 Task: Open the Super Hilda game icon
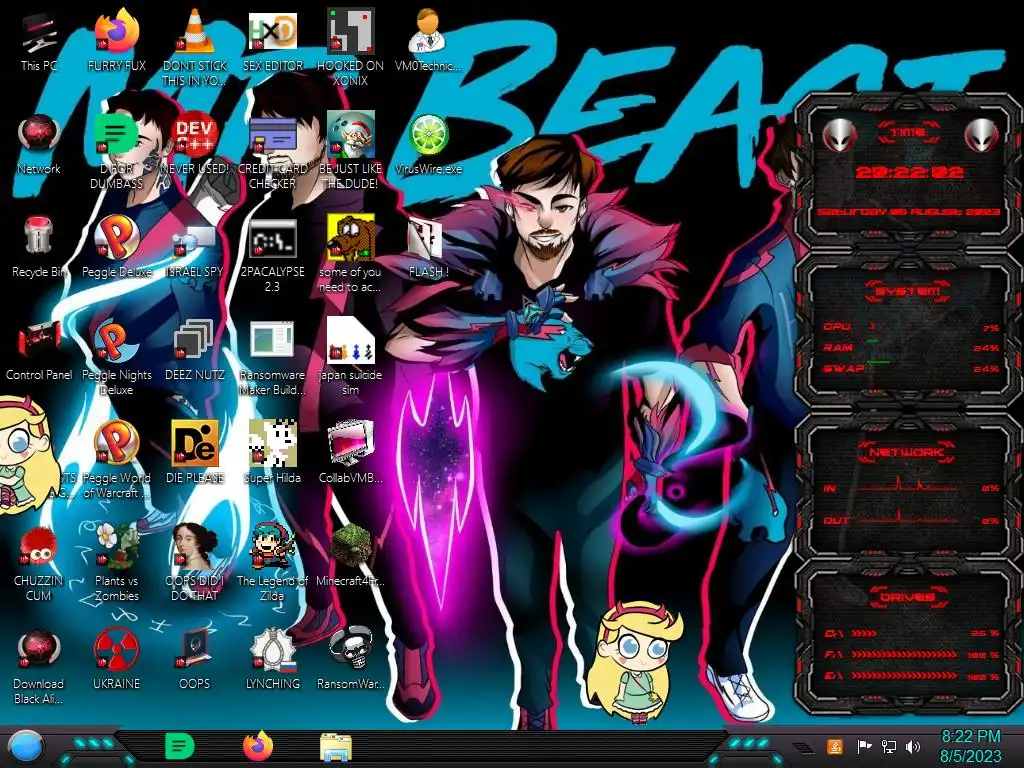(x=272, y=454)
